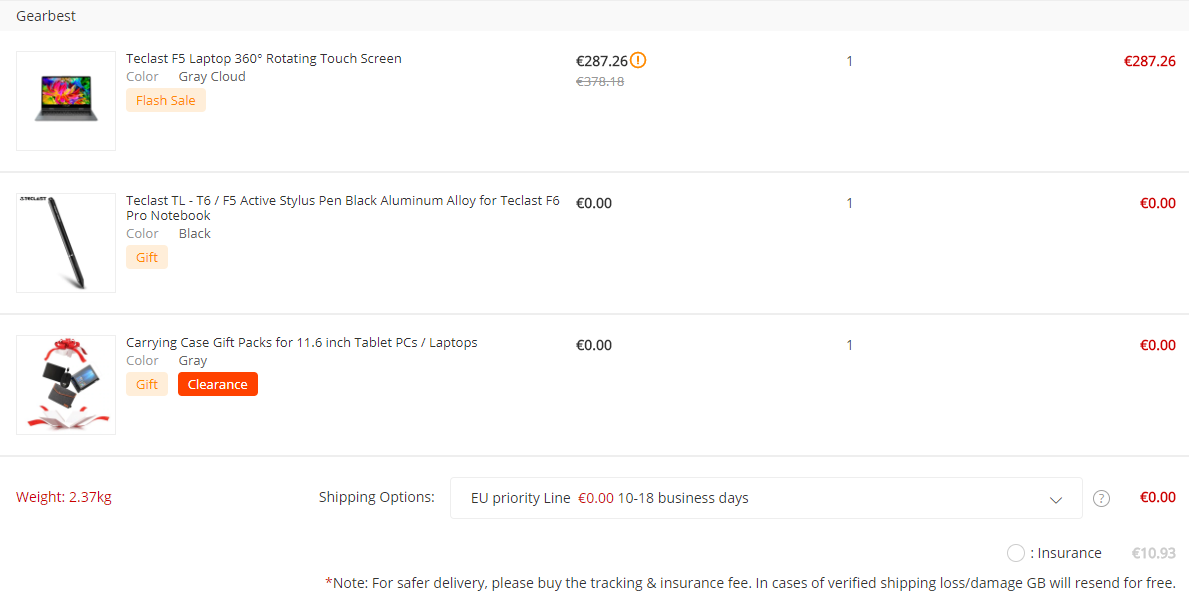Image resolution: width=1189 pixels, height=606 pixels.
Task: Select the Insurance radio button
Action: (x=1016, y=553)
